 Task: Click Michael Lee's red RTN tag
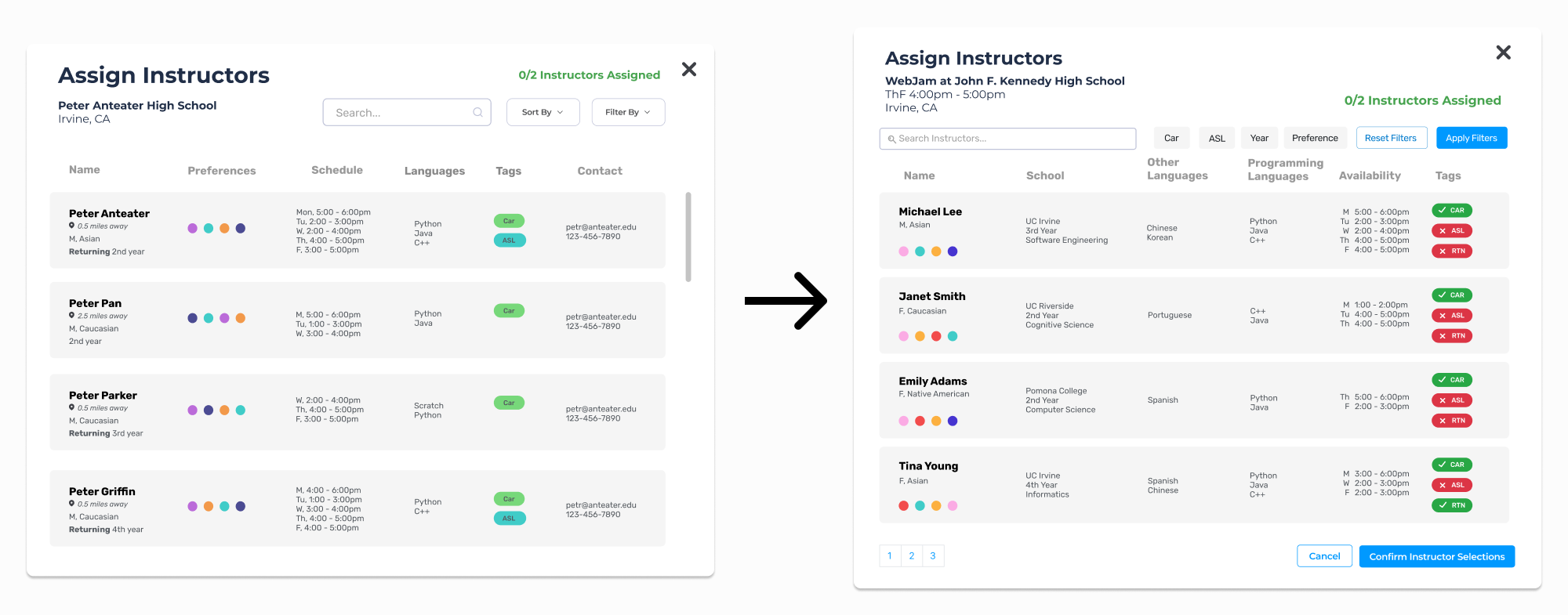[x=1452, y=251]
